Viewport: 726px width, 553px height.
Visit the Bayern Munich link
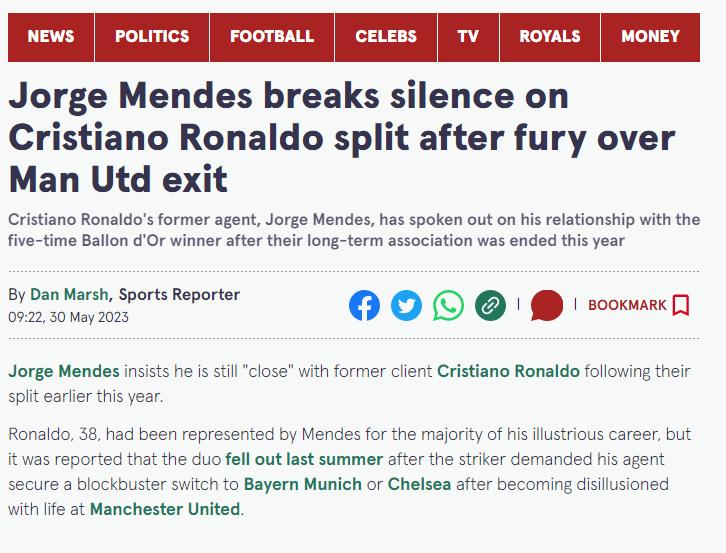(303, 484)
